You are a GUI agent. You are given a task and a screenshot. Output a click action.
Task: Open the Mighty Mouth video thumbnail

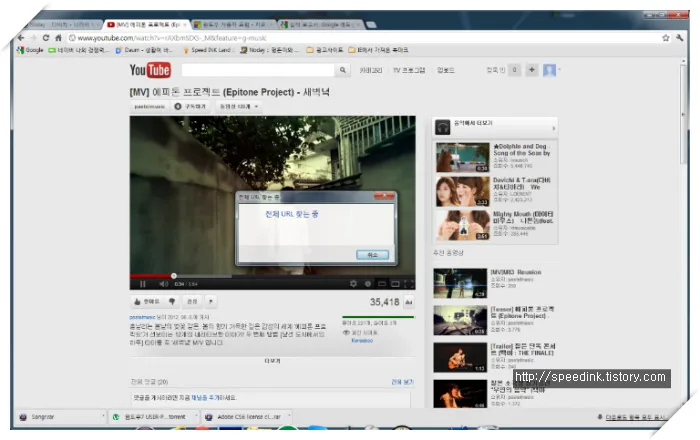coord(462,225)
